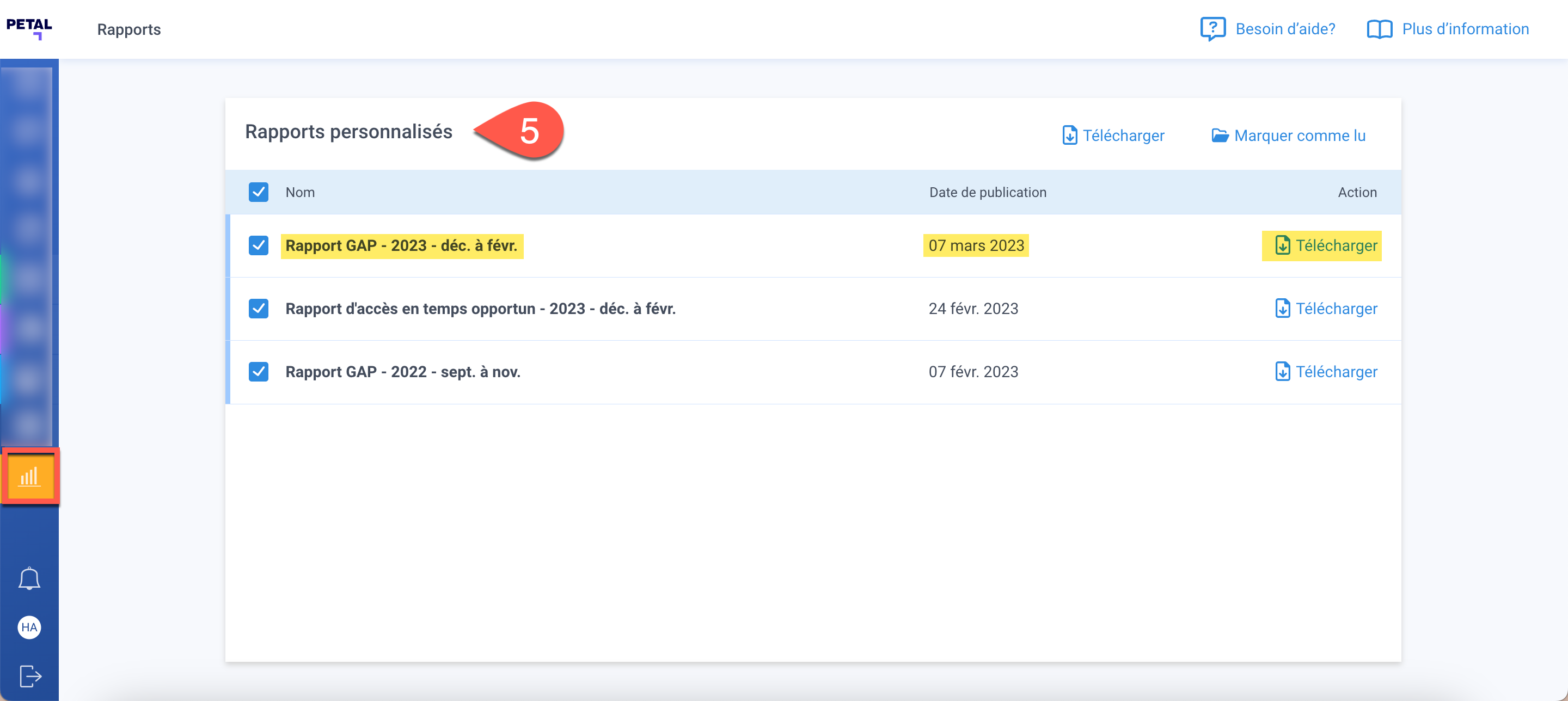
Task: Uncheck Rapport GAP 2023 déc. à févr. checkbox
Action: (259, 245)
